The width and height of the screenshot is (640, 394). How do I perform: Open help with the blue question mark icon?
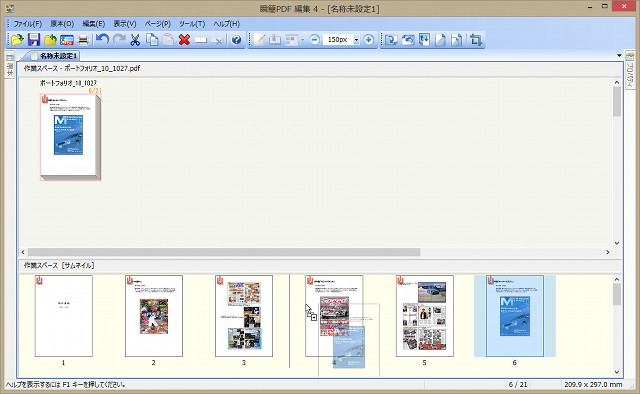(236, 40)
